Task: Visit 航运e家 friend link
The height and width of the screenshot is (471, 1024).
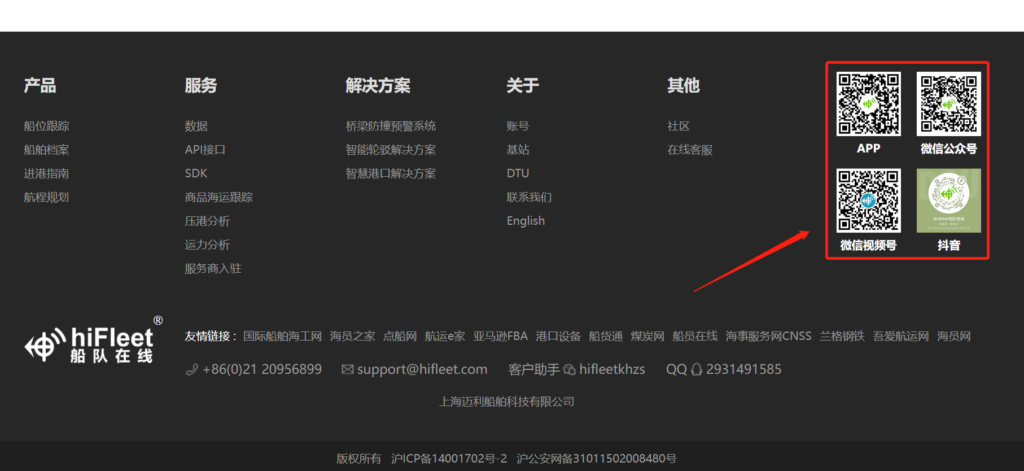Action: [445, 336]
